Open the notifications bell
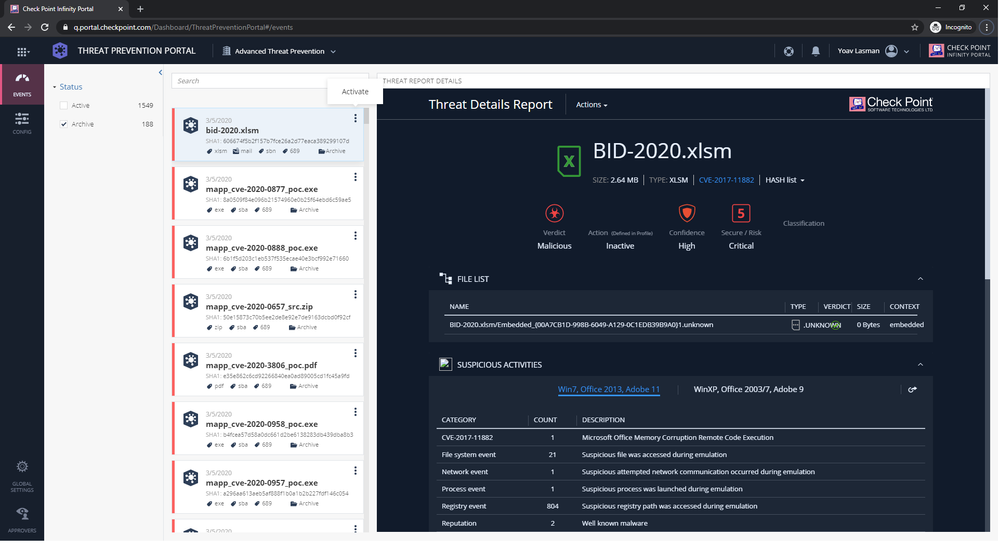The width and height of the screenshot is (999, 544). point(816,52)
